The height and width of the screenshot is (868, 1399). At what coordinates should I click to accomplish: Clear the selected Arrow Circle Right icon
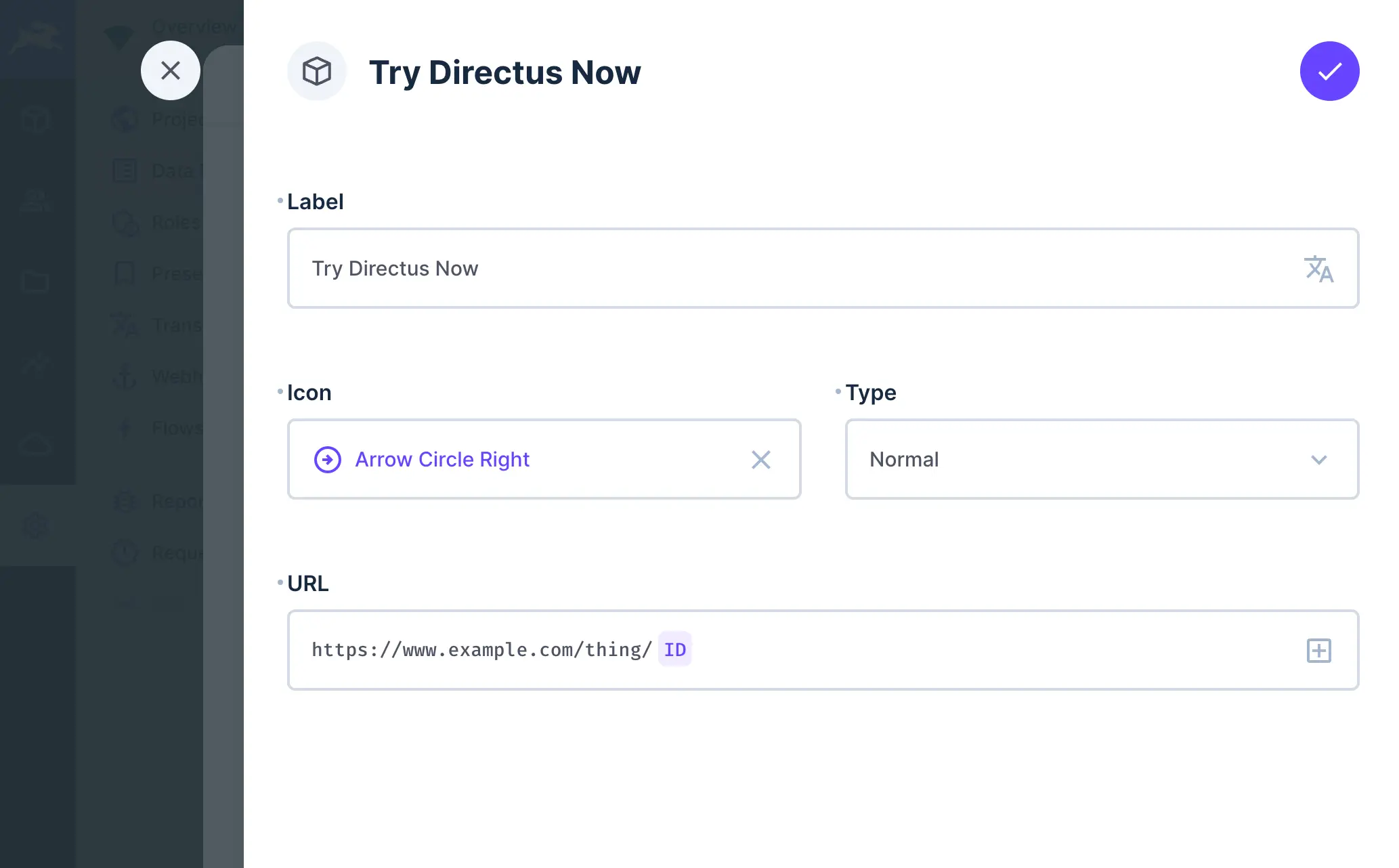[761, 460]
